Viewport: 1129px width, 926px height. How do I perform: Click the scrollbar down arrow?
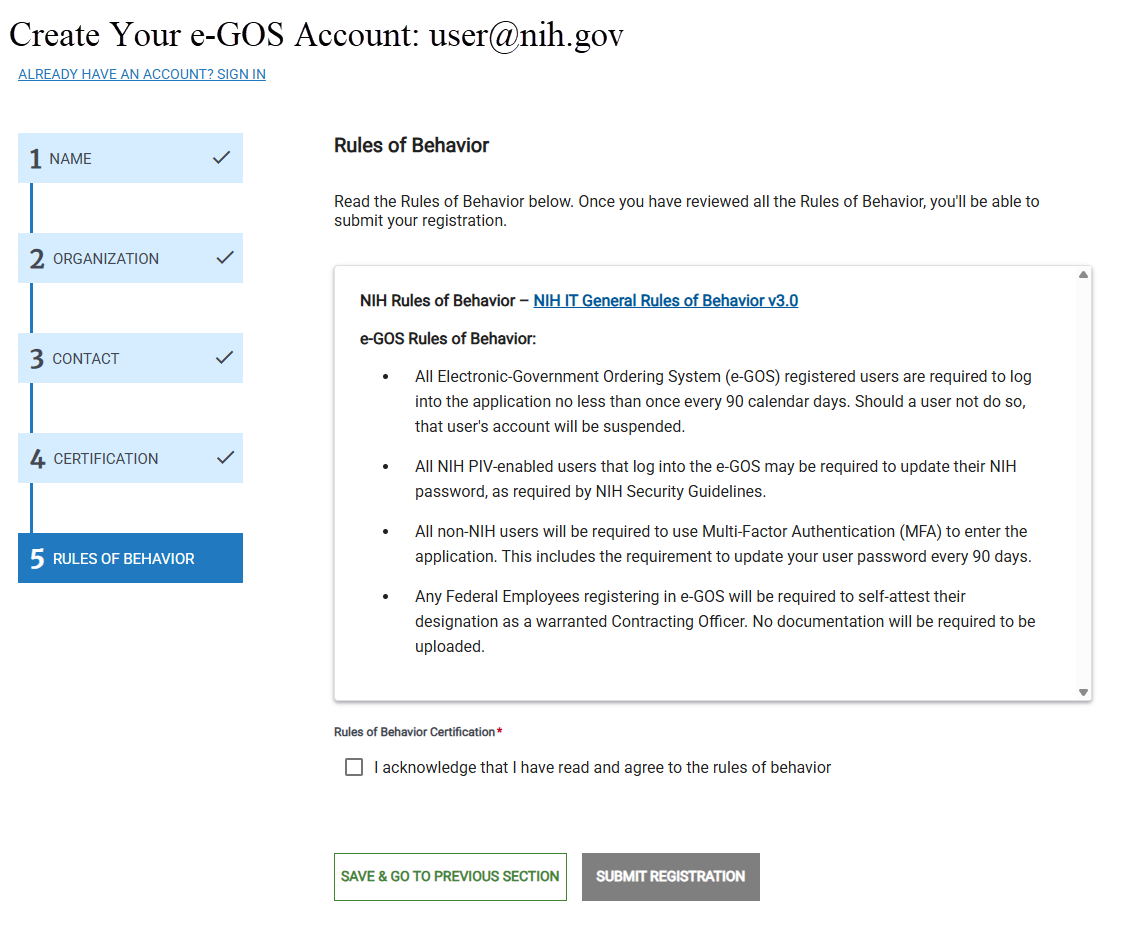click(1082, 691)
